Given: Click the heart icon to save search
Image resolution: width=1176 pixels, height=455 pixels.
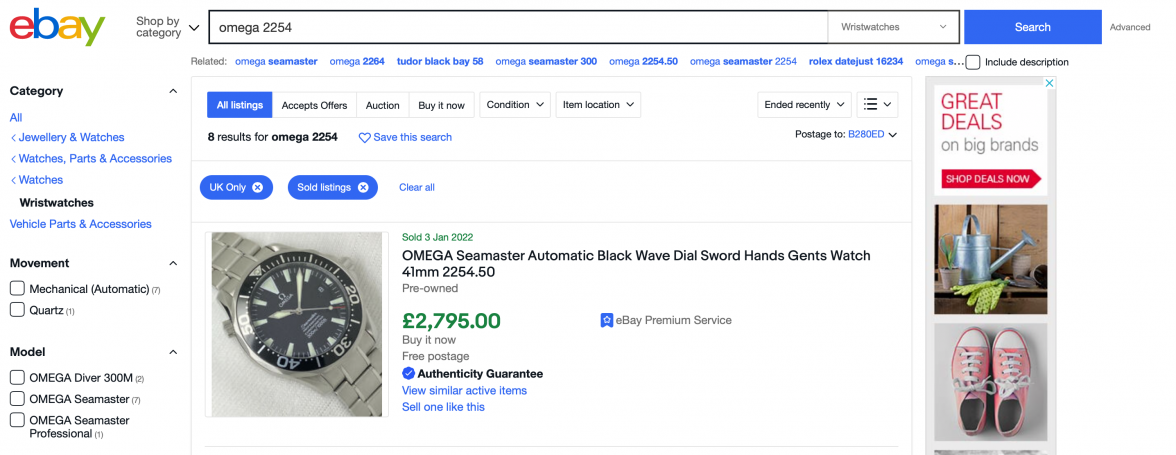Looking at the screenshot, I should tap(364, 137).
